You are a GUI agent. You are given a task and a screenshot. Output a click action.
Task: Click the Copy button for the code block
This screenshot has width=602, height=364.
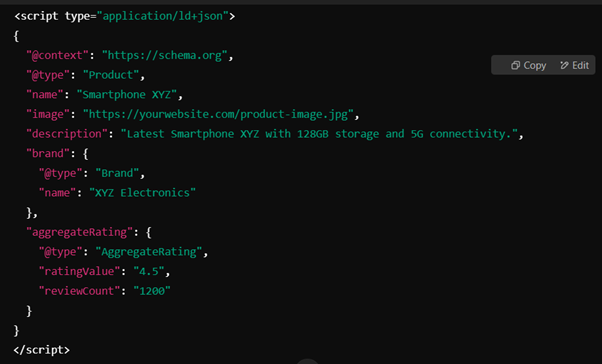coord(528,65)
